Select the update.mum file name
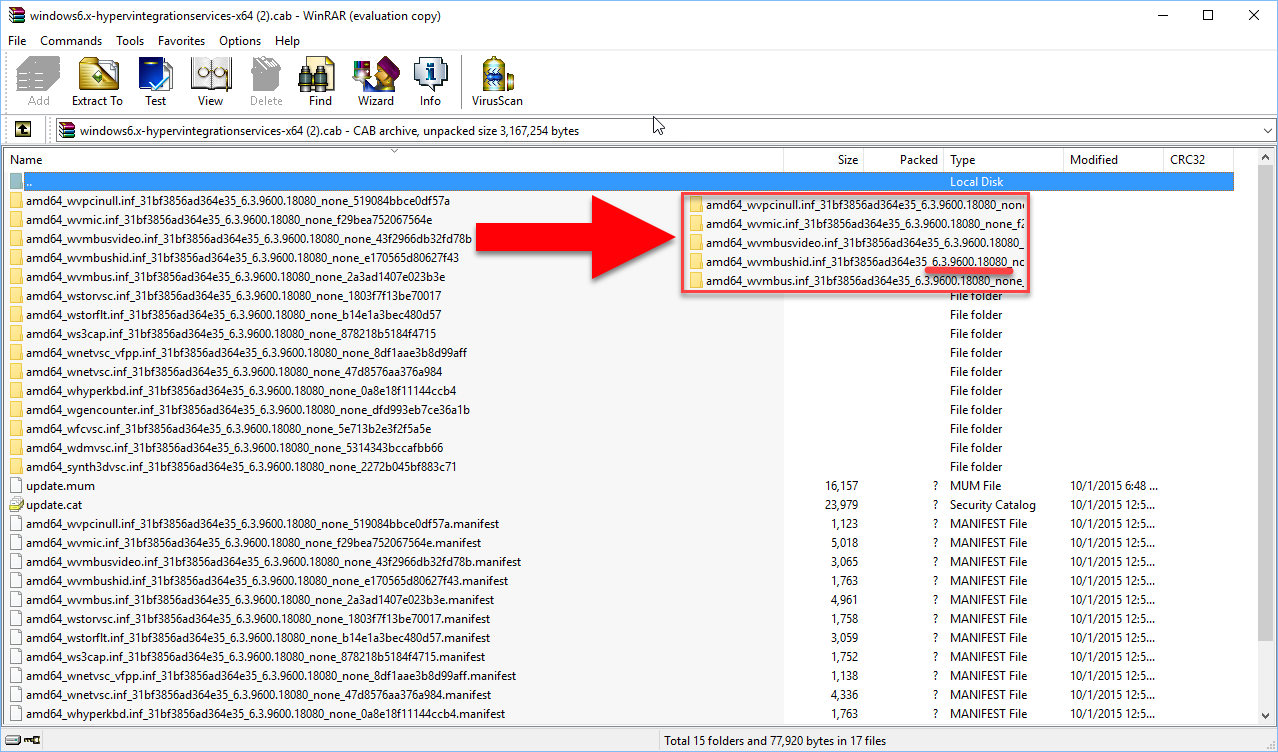1278x752 pixels. point(61,486)
